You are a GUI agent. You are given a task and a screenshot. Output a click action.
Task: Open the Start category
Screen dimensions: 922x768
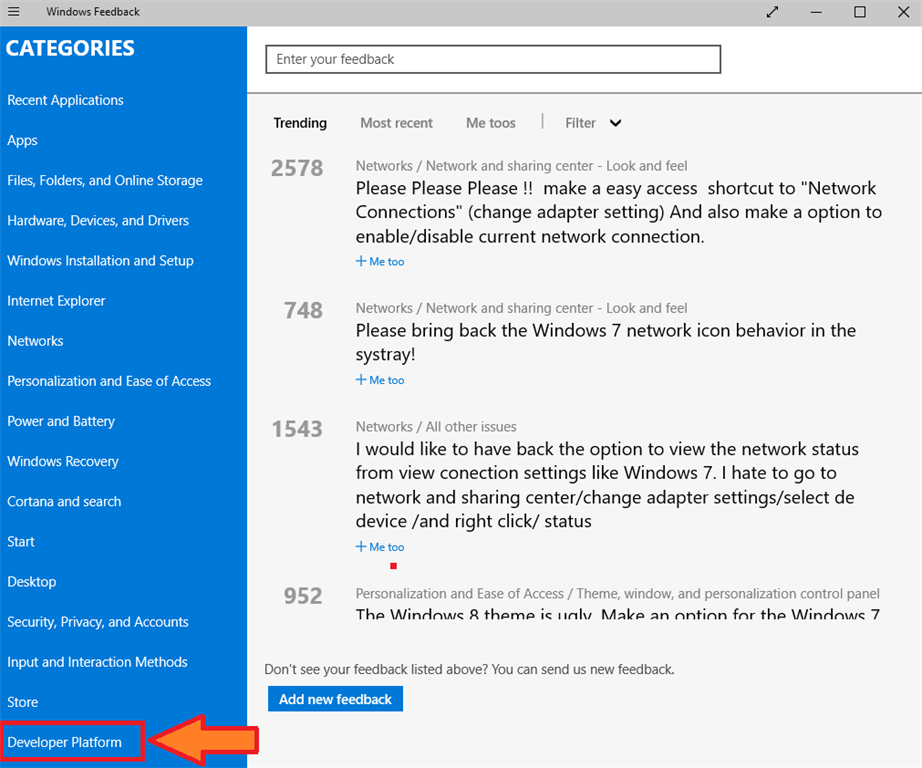[21, 542]
